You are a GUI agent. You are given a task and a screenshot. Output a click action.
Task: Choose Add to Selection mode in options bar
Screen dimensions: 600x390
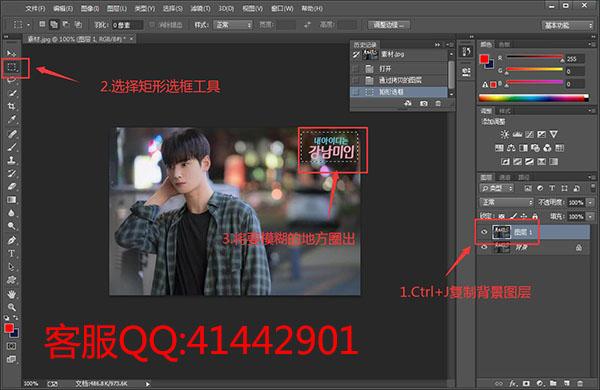54,24
